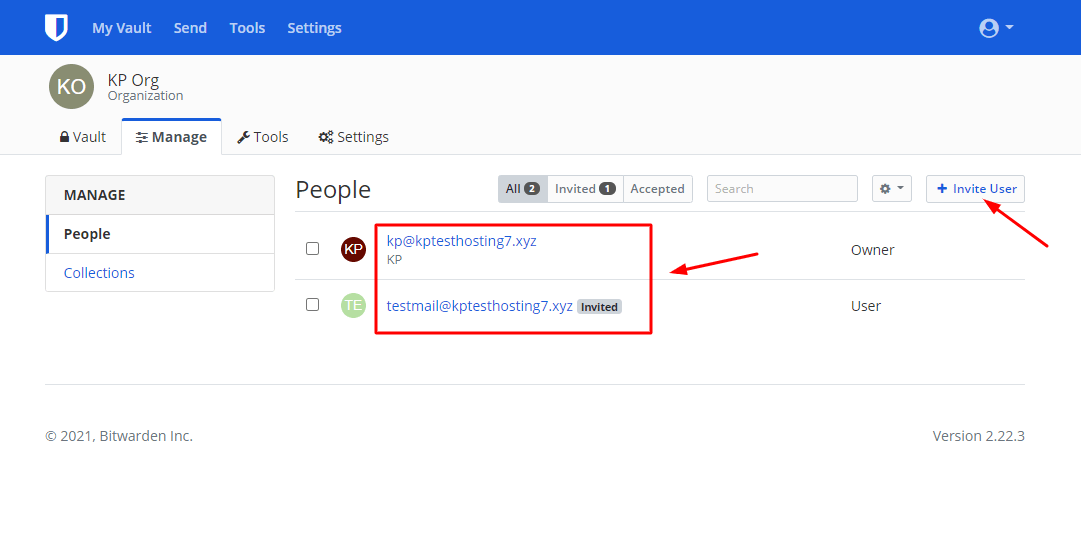
Task: Click the TE user avatar
Action: click(x=354, y=305)
